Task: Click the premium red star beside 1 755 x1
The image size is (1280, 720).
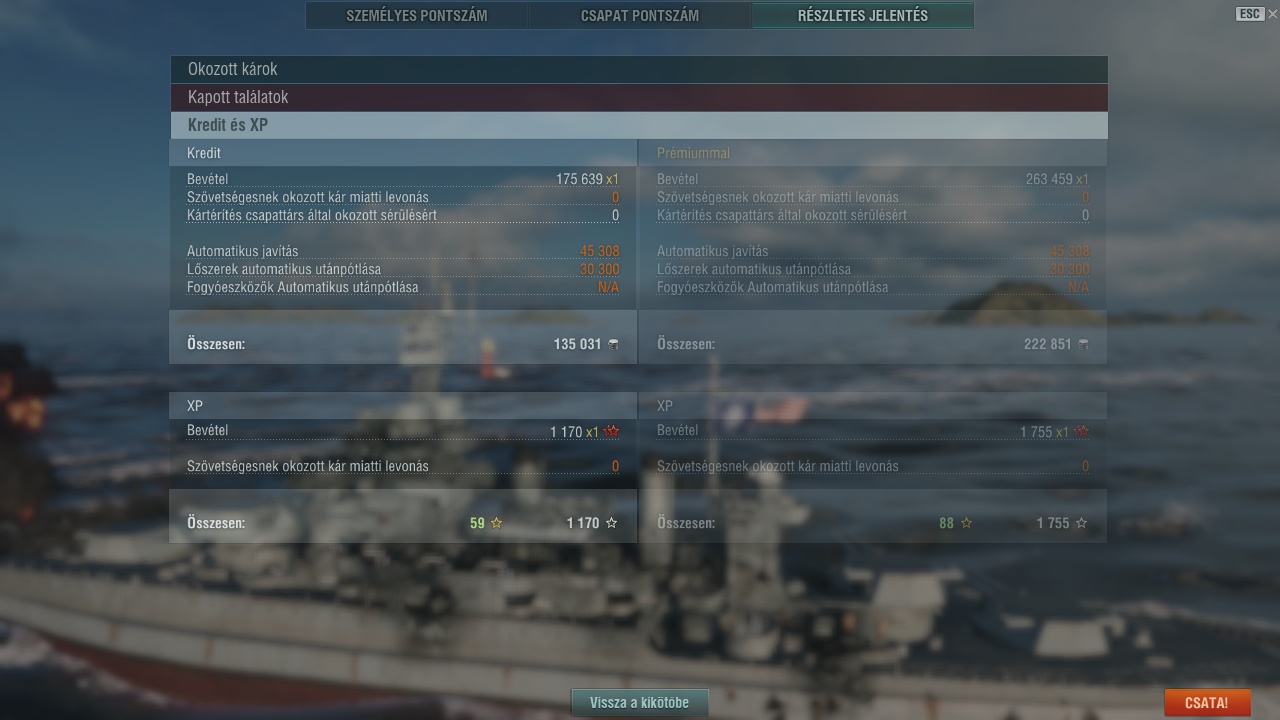Action: [1081, 432]
